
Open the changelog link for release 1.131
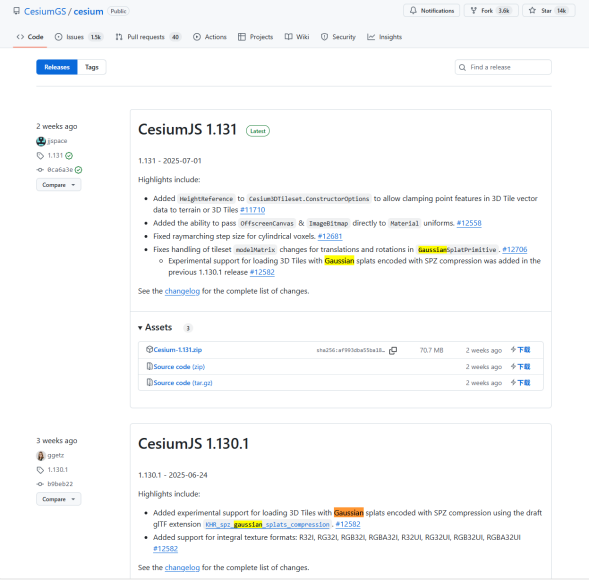click(182, 291)
